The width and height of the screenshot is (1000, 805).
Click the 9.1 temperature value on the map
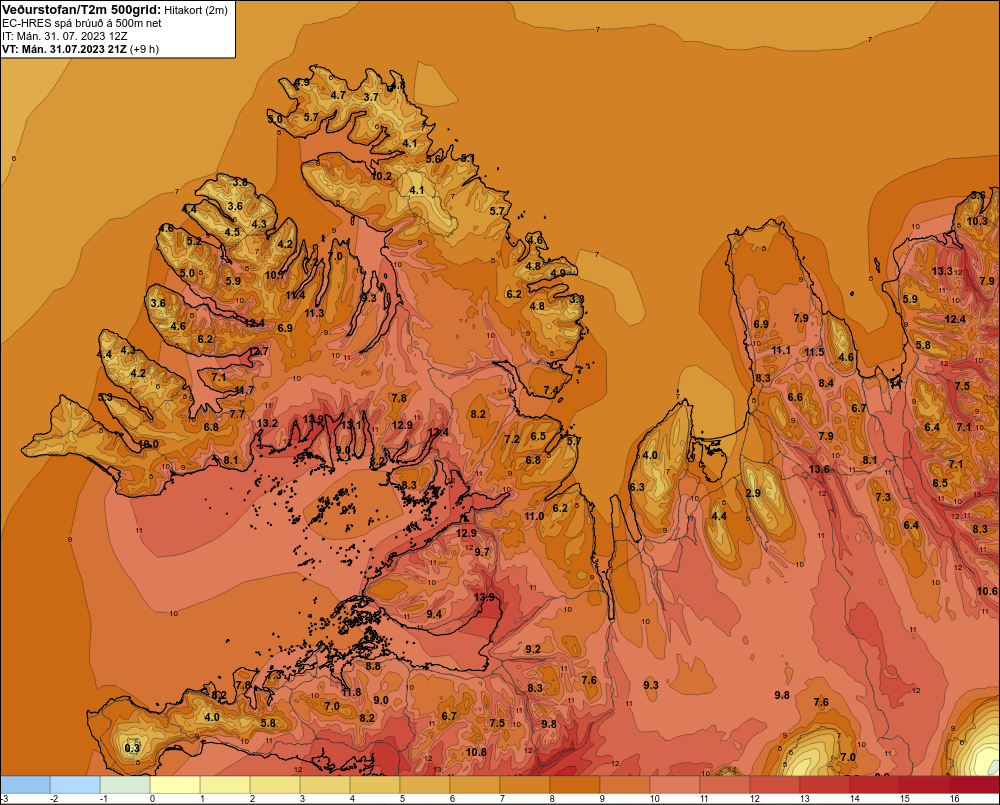pyautogui.click(x=348, y=510)
